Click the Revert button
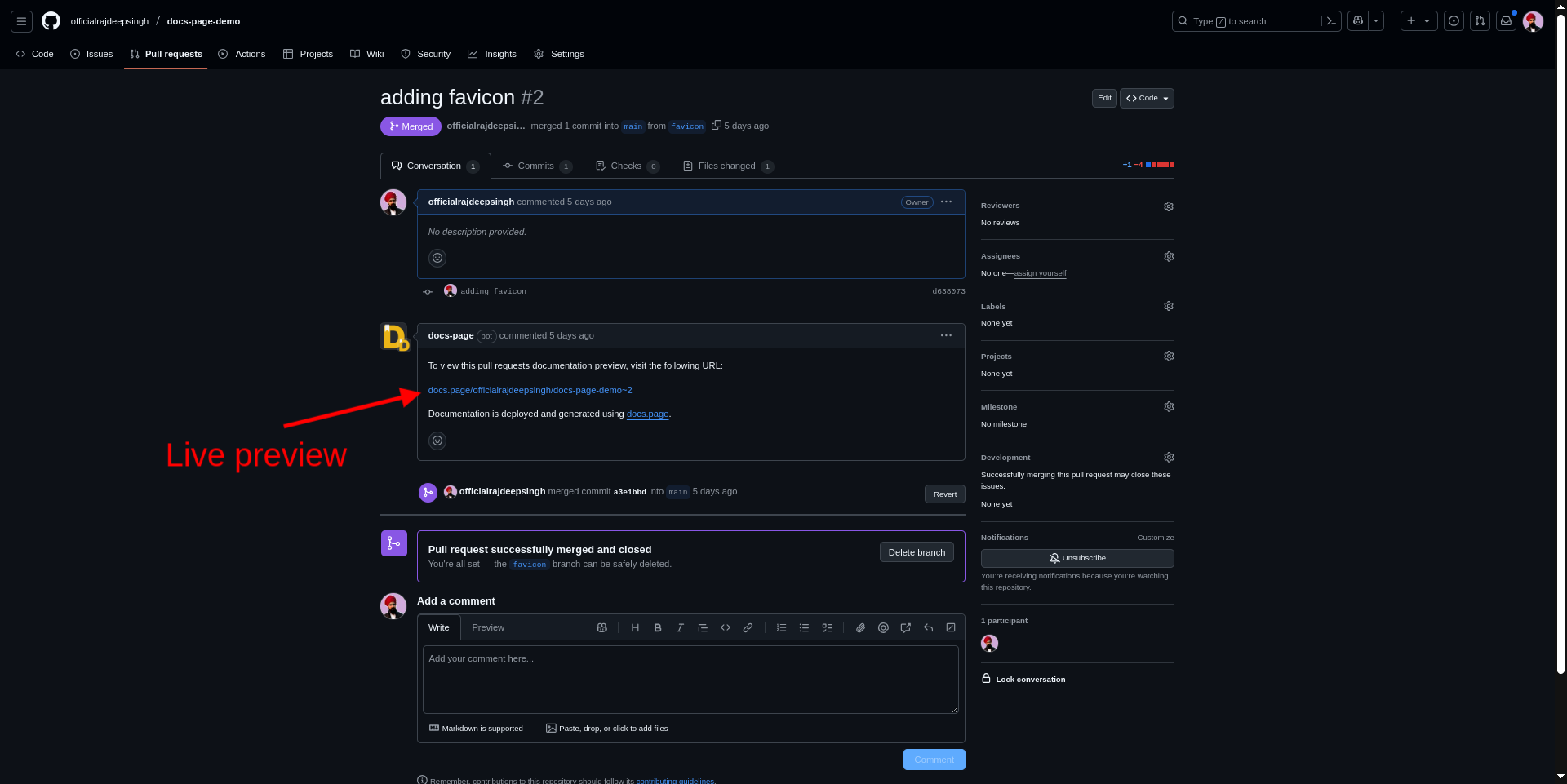 pos(945,494)
